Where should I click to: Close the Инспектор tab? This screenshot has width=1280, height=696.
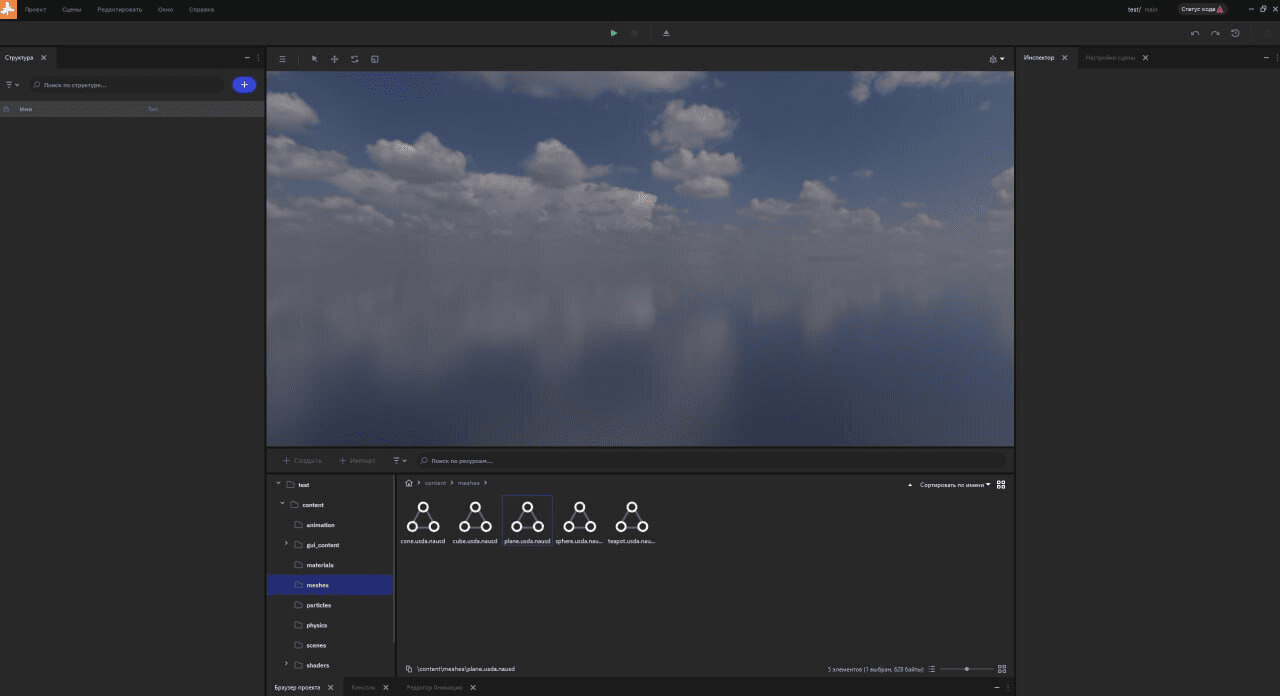click(x=1064, y=58)
